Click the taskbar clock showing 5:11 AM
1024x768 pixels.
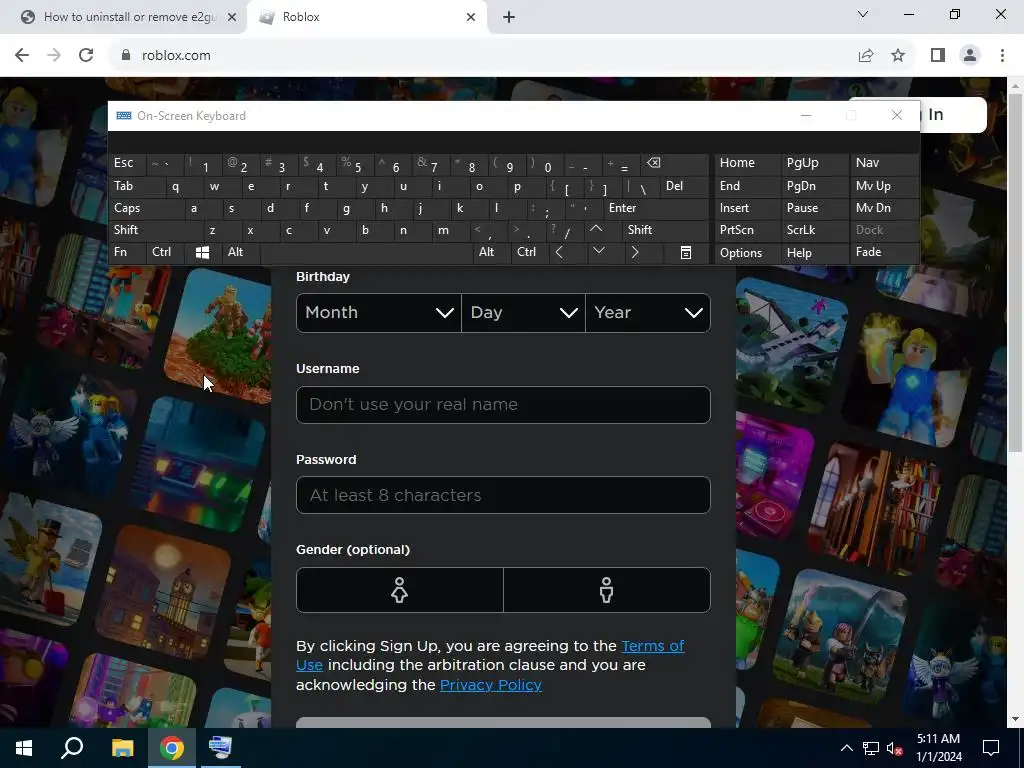(x=938, y=748)
